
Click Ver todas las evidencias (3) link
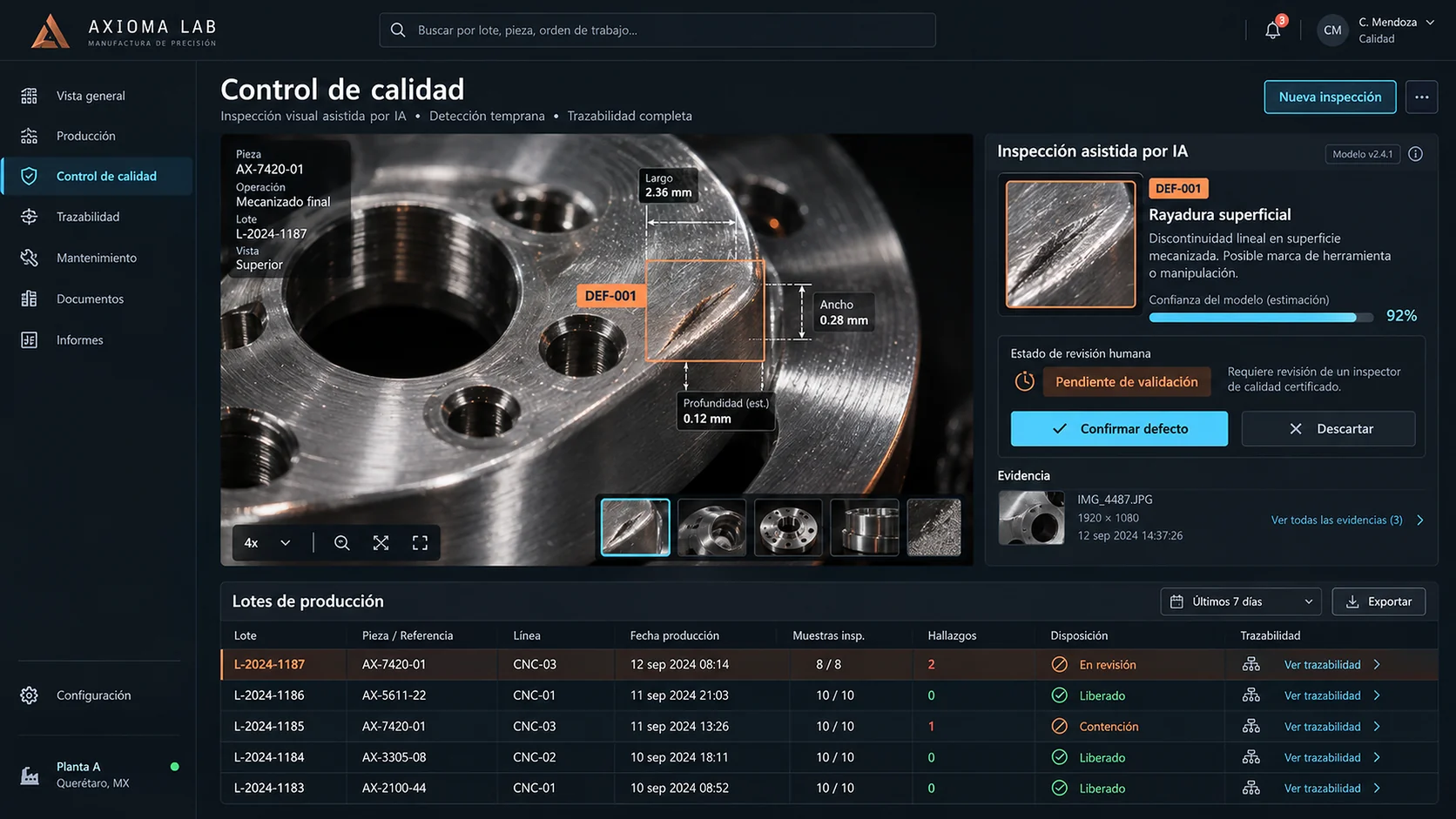click(x=1337, y=520)
